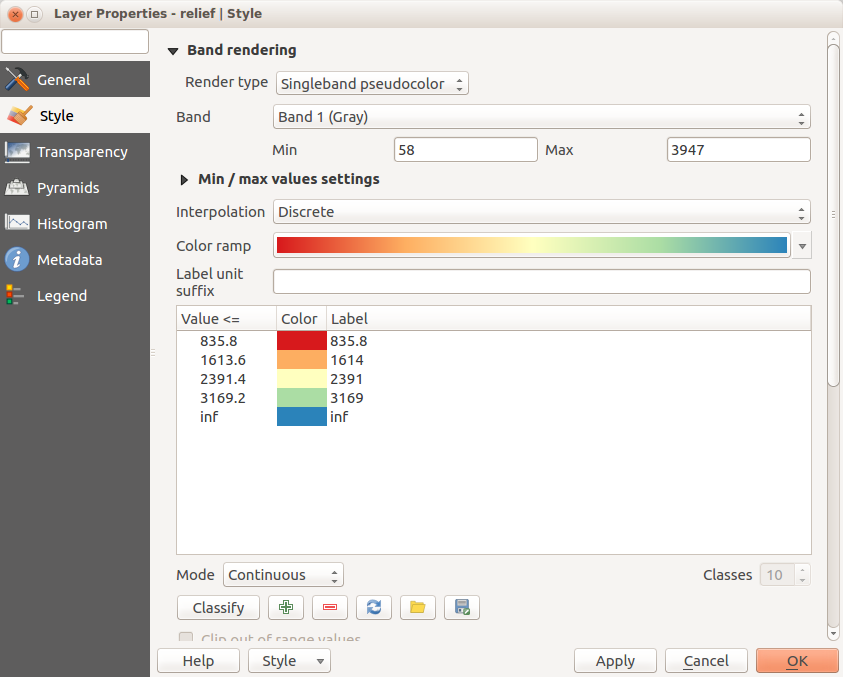Apply the style changes
The width and height of the screenshot is (843, 677).
tap(615, 660)
